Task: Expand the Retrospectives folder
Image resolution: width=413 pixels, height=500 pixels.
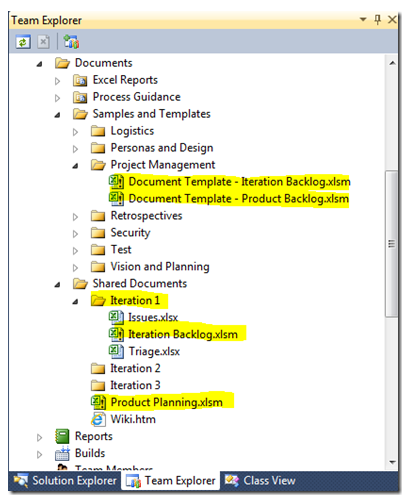Action: click(75, 217)
